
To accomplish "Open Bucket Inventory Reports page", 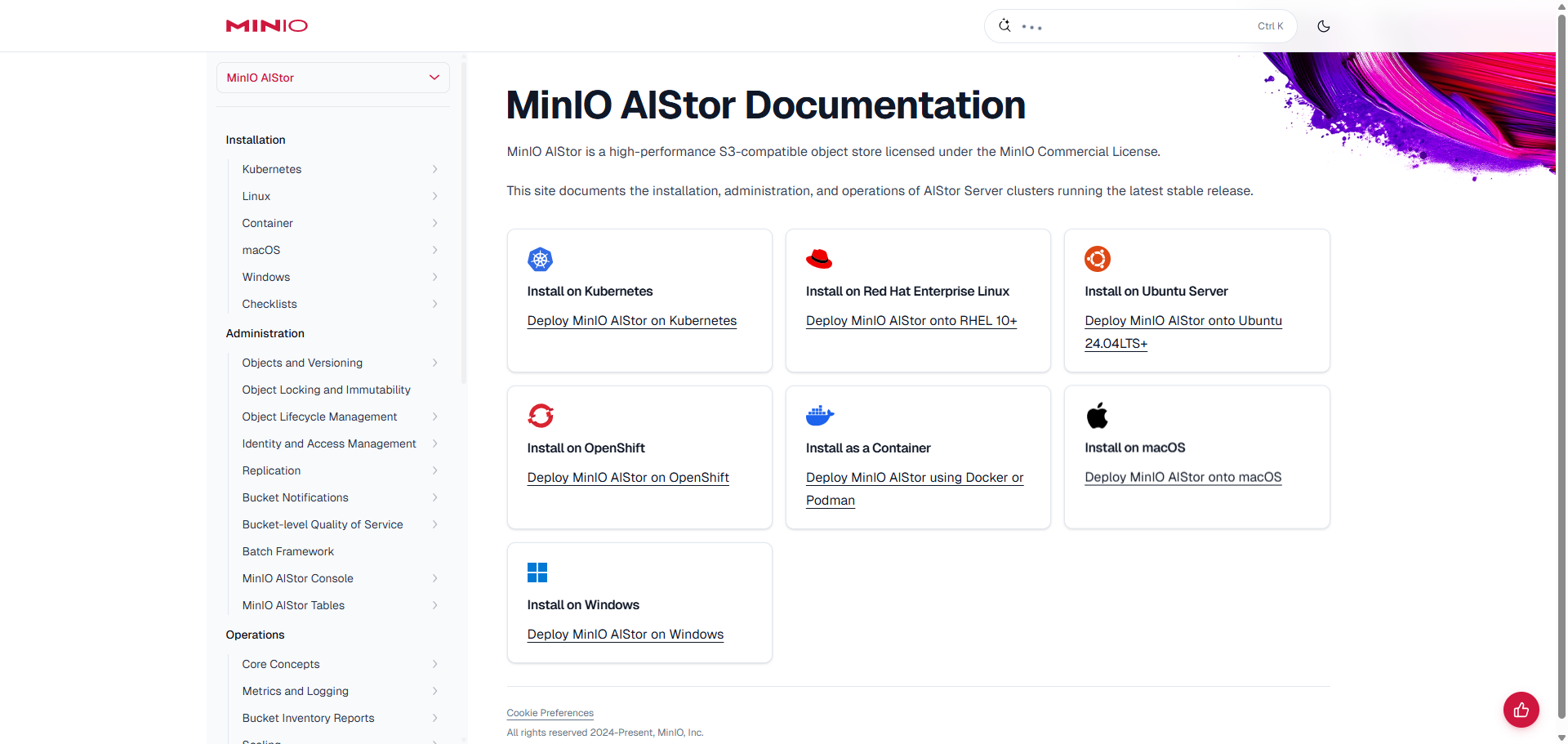I will [x=309, y=718].
